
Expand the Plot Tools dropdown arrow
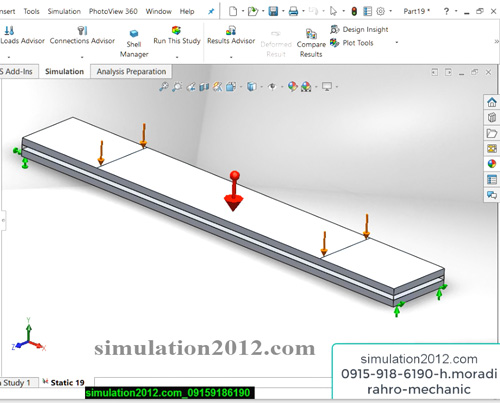pos(397,43)
